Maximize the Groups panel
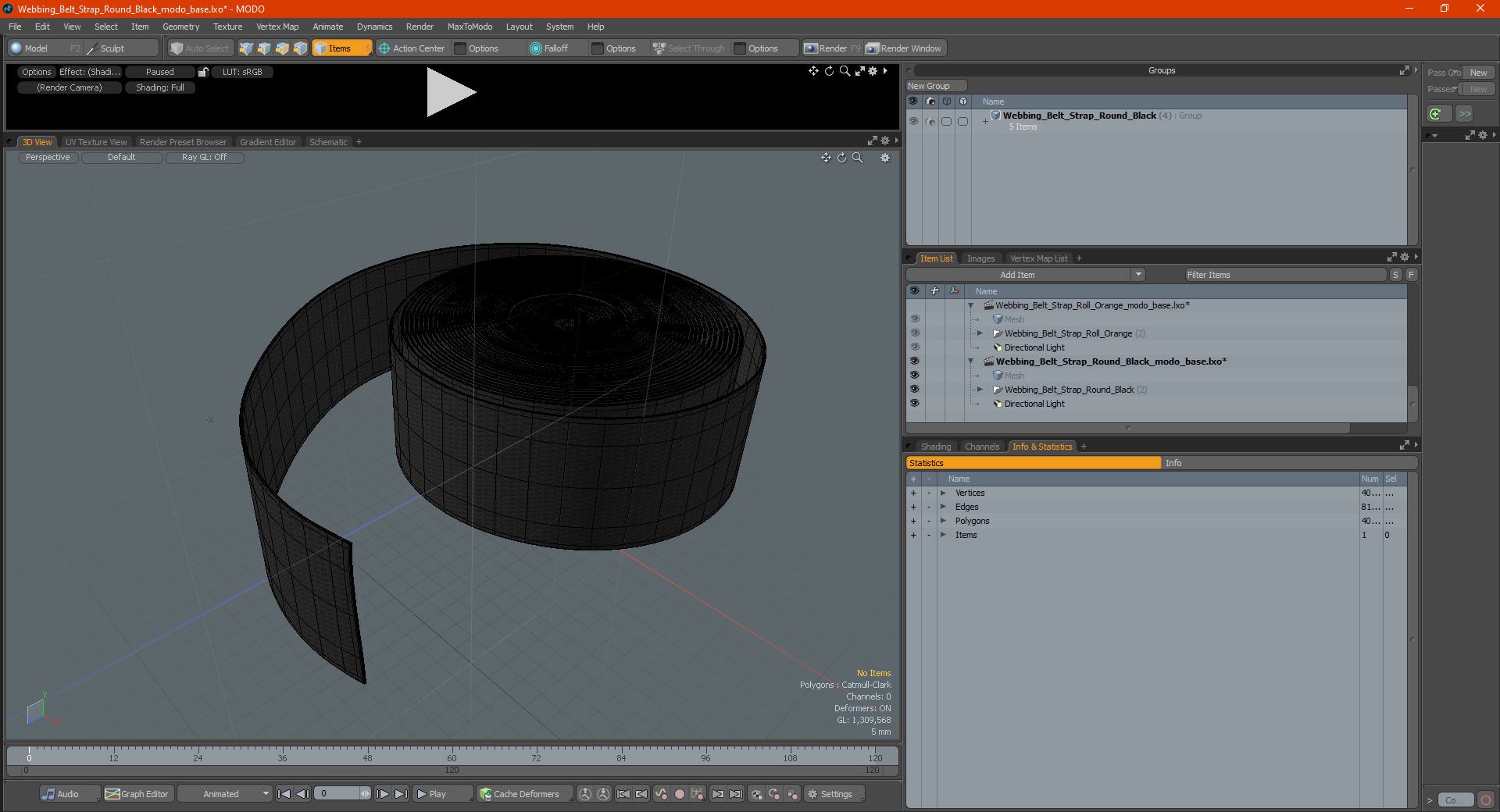The image size is (1500, 812). click(1404, 70)
